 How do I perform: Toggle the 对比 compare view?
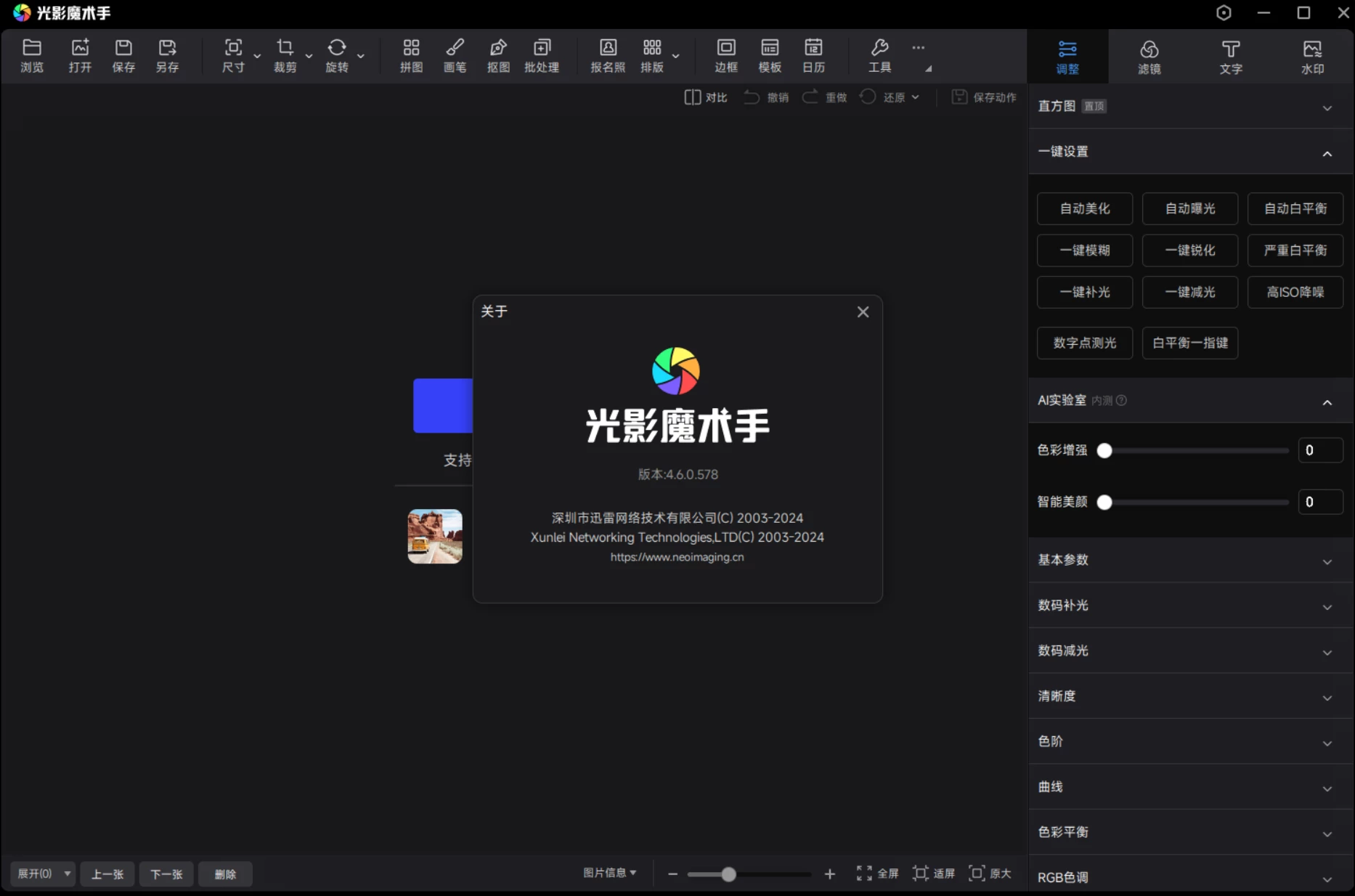705,97
